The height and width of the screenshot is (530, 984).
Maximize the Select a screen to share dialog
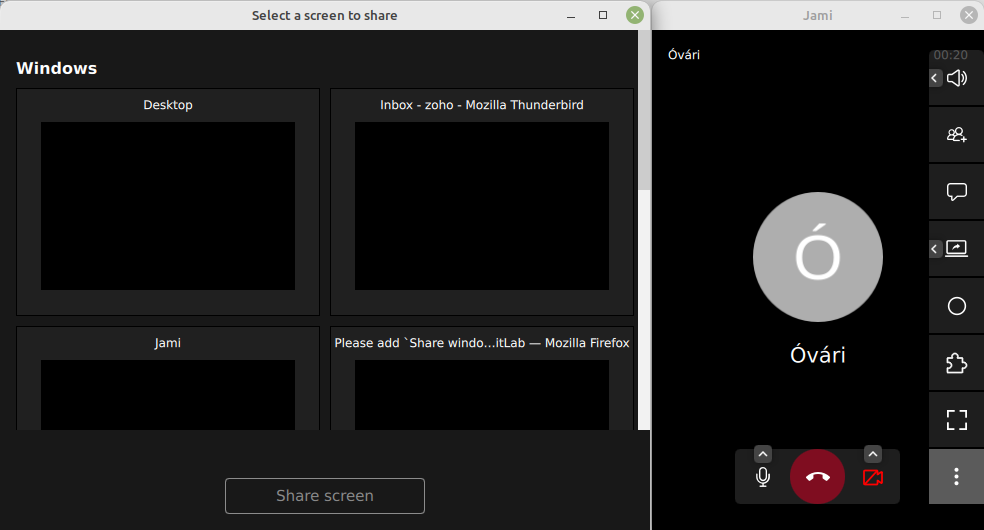pos(603,15)
